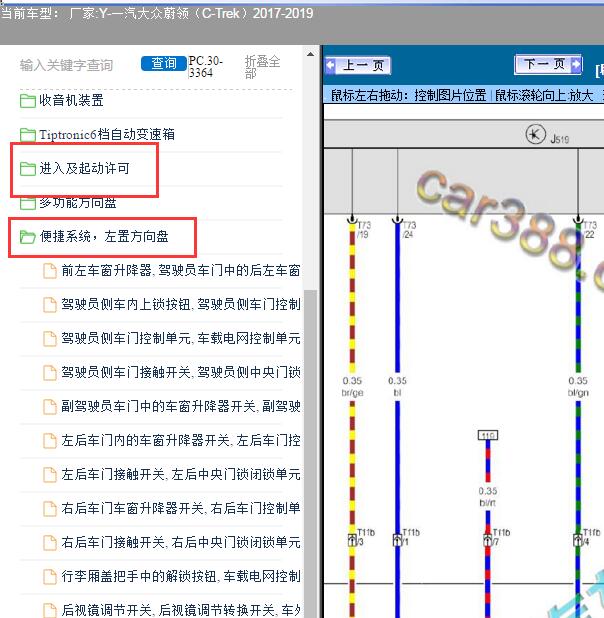Collapse the 便捷系统，左置方向盘 folder
The width and height of the screenshot is (604, 618).
coord(104,236)
